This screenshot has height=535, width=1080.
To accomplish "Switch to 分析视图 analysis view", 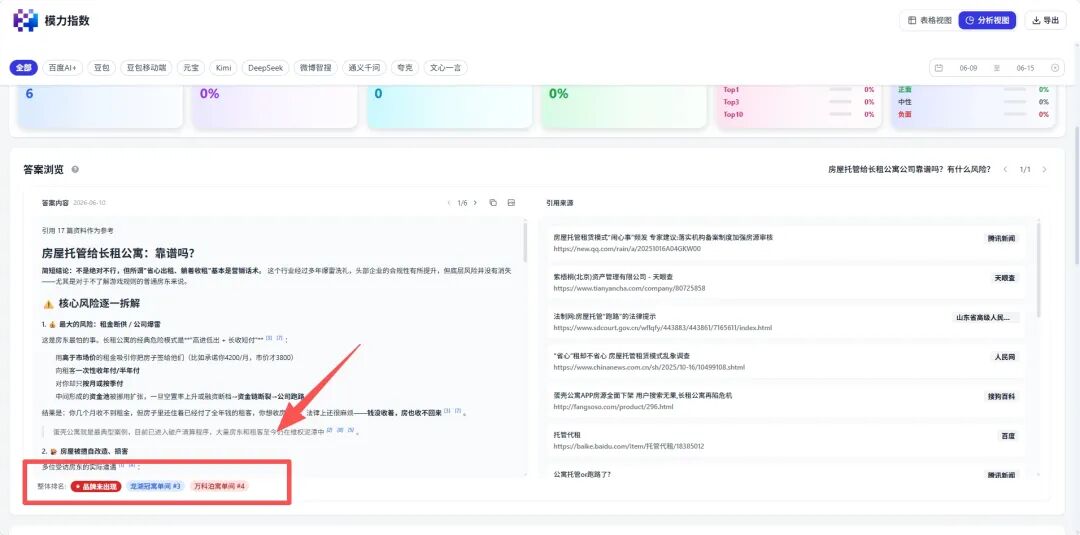I will click(x=987, y=21).
